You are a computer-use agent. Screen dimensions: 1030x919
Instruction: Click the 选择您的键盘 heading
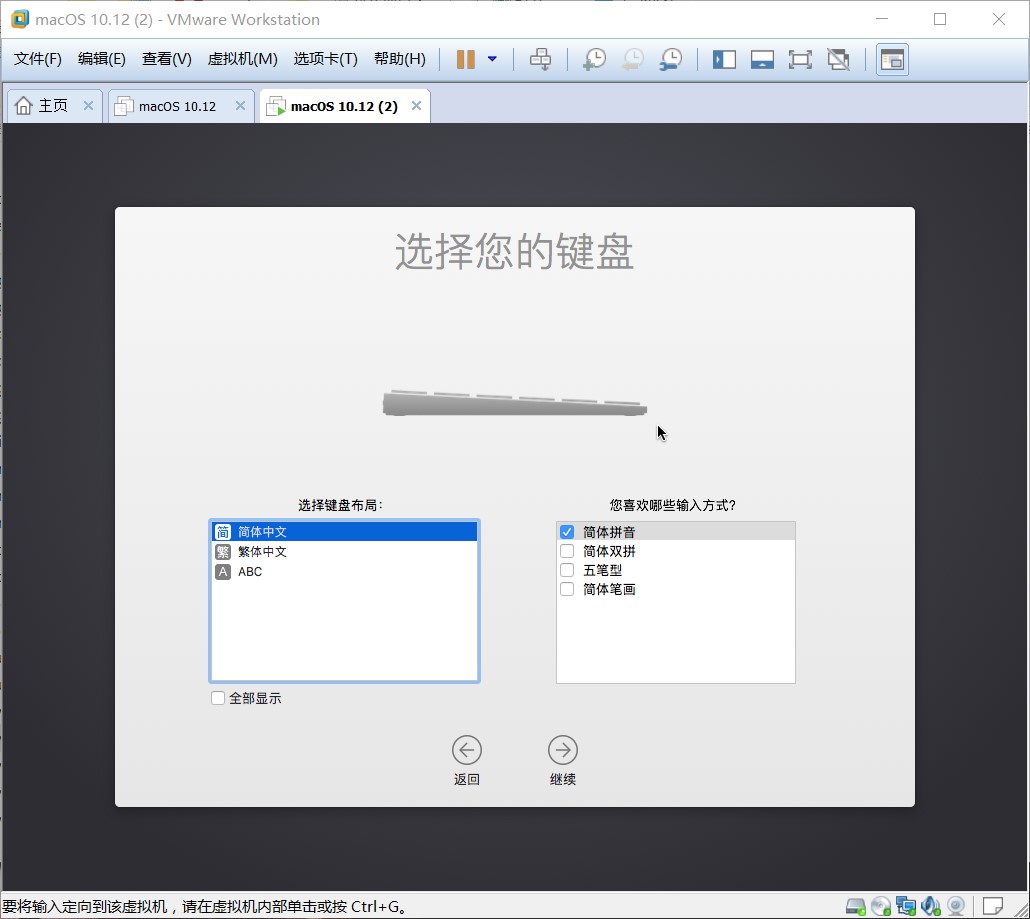tap(514, 252)
